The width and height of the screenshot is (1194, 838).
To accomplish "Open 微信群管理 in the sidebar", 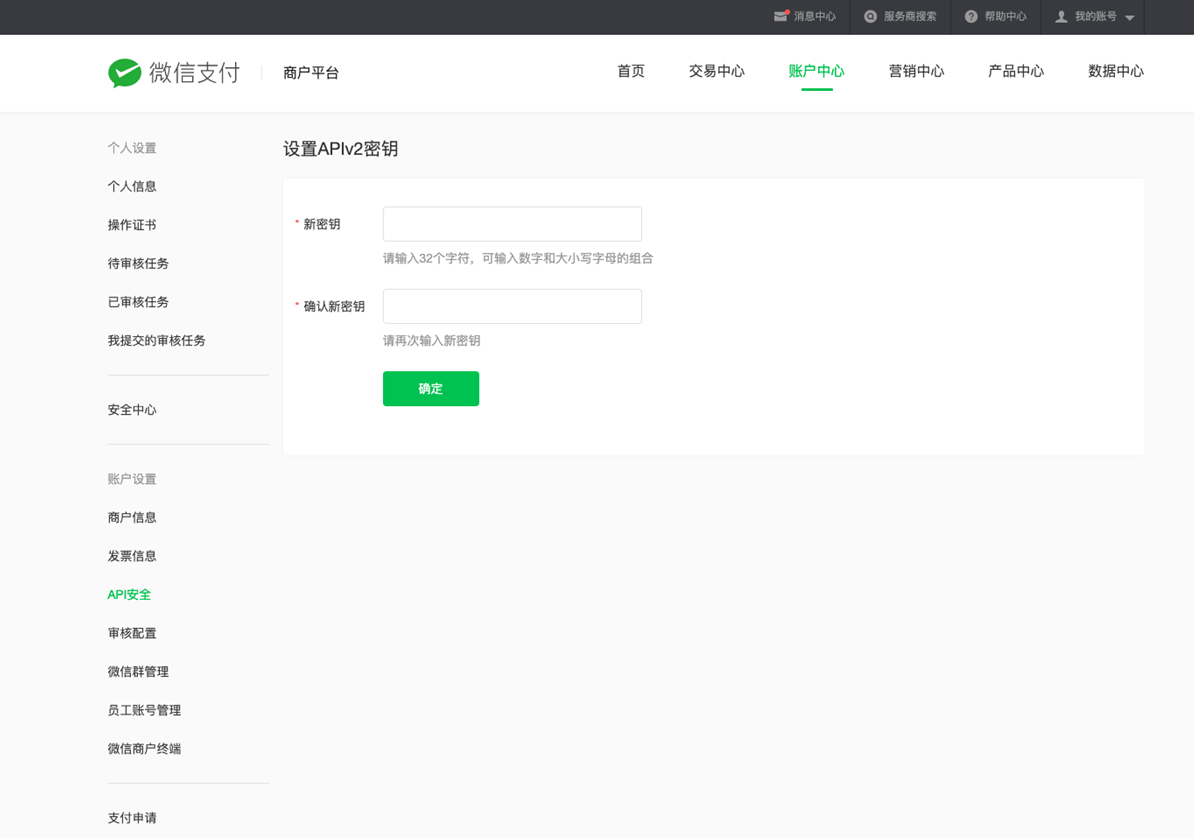I will click(x=138, y=672).
